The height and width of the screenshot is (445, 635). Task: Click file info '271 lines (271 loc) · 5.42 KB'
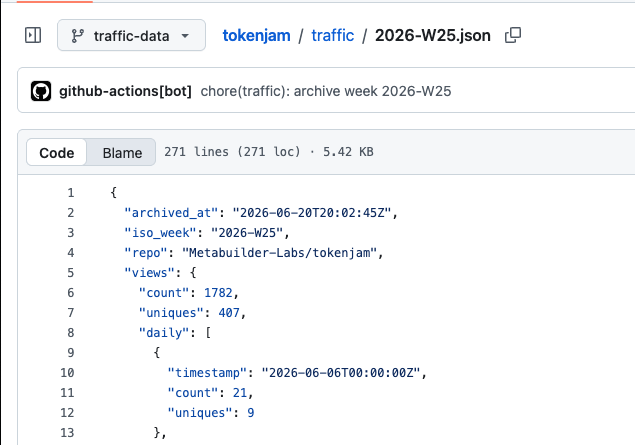tap(269, 152)
